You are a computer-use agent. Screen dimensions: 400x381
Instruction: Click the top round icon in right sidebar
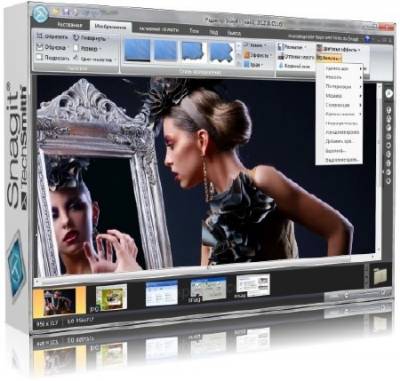[x=389, y=94]
